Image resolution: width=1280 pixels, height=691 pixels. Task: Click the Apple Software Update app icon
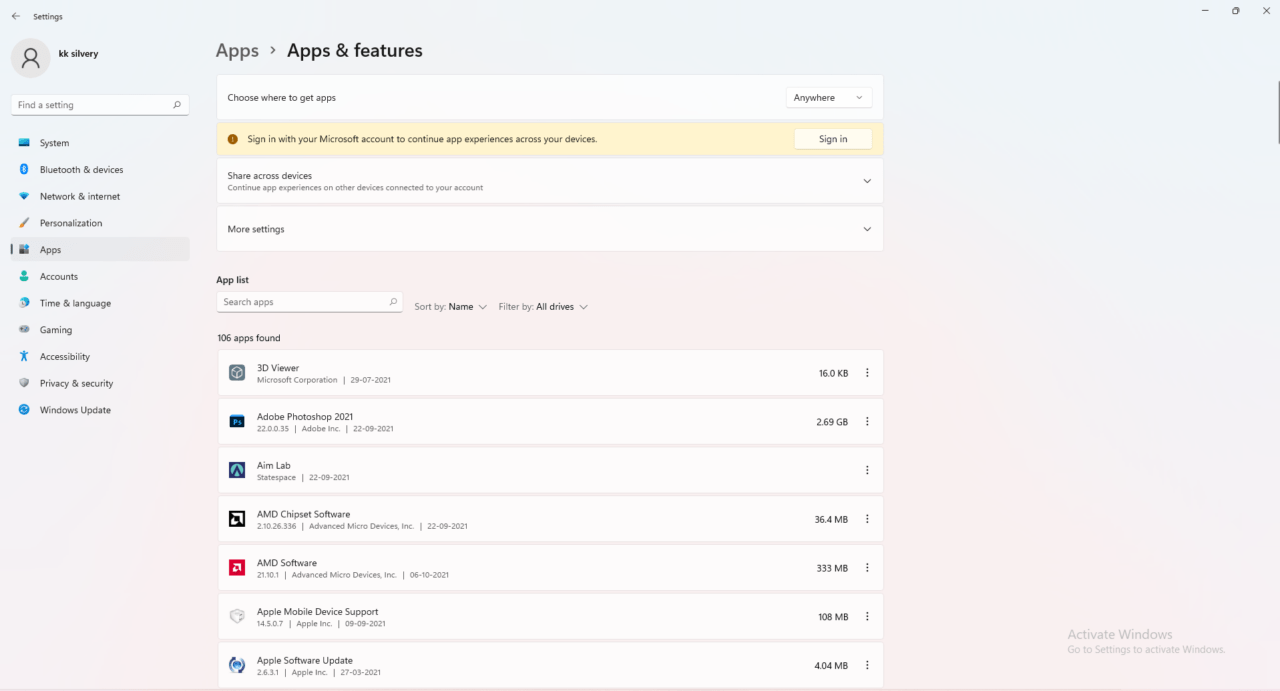point(237,665)
